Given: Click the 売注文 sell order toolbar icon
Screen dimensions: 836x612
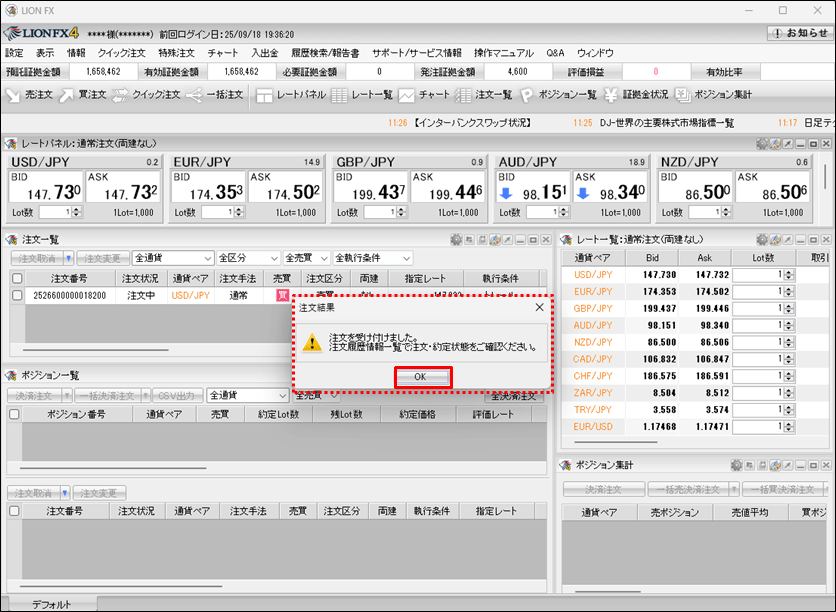Looking at the screenshot, I should click(29, 95).
